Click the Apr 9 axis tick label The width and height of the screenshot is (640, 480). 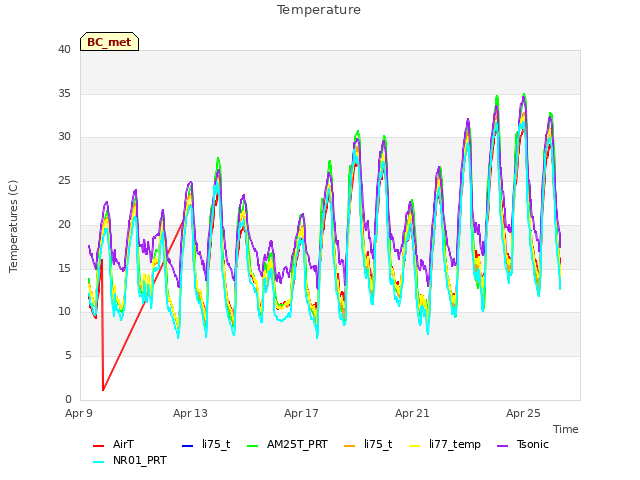pos(79,413)
